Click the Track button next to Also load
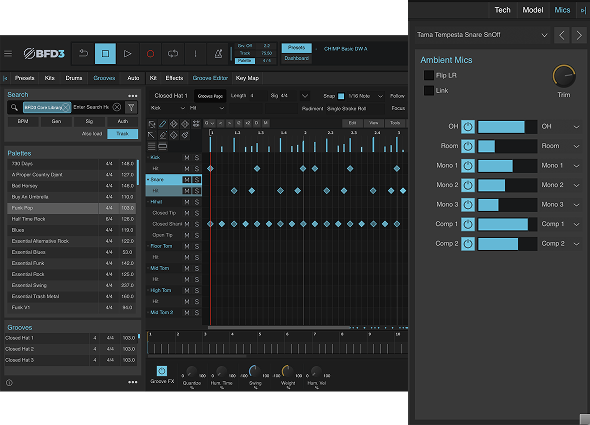The width and height of the screenshot is (590, 425). (122, 134)
